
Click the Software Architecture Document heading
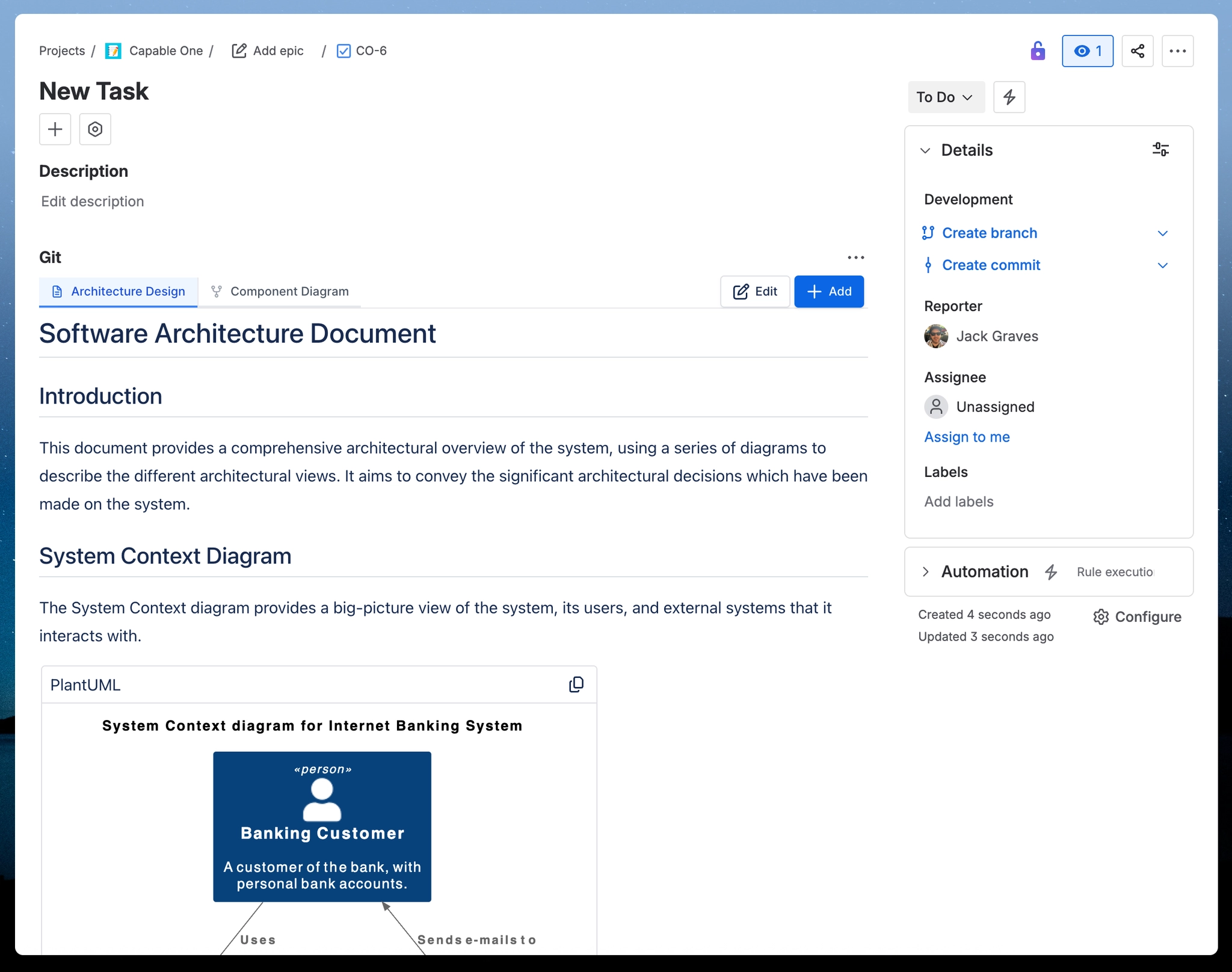238,334
